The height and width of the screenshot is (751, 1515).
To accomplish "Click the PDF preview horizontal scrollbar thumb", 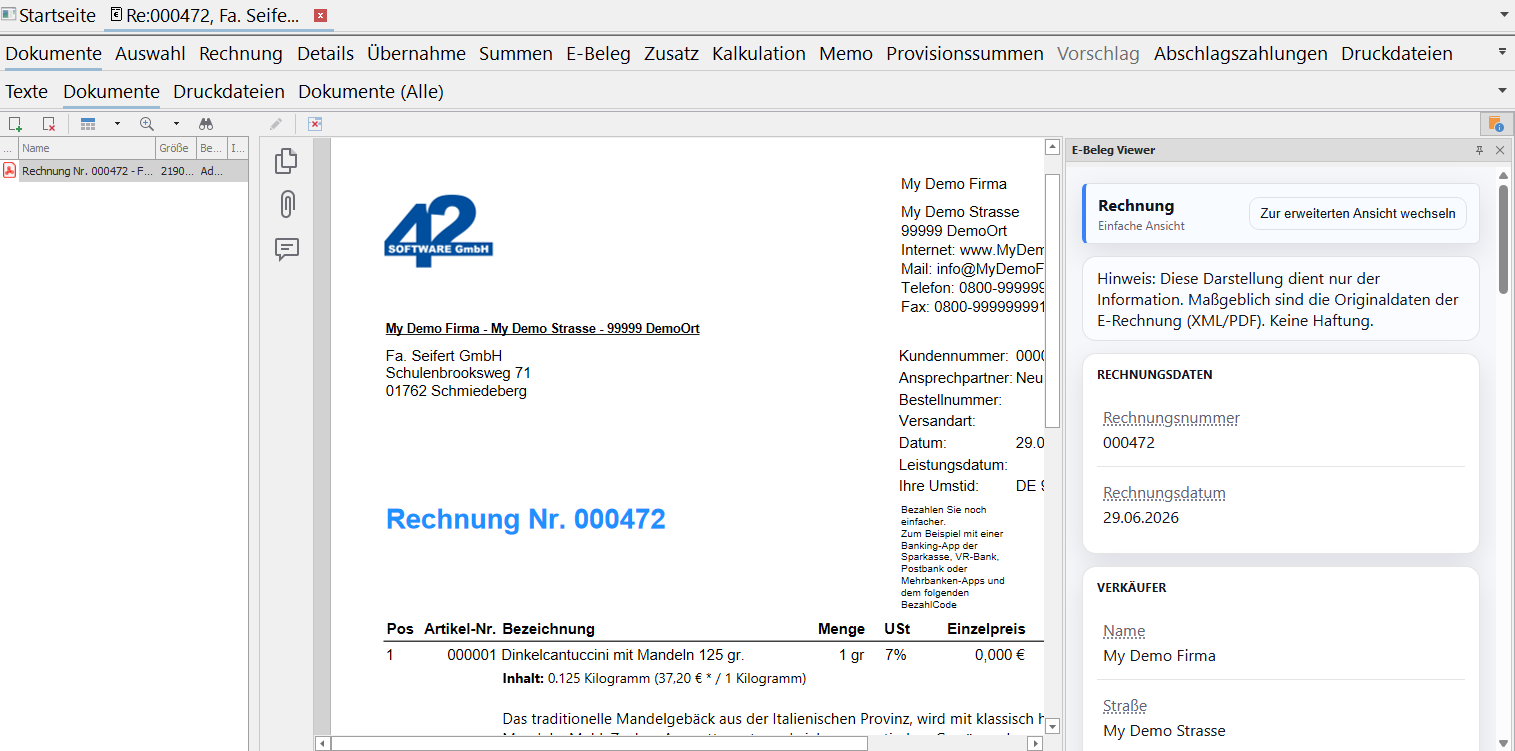I will 600,744.
